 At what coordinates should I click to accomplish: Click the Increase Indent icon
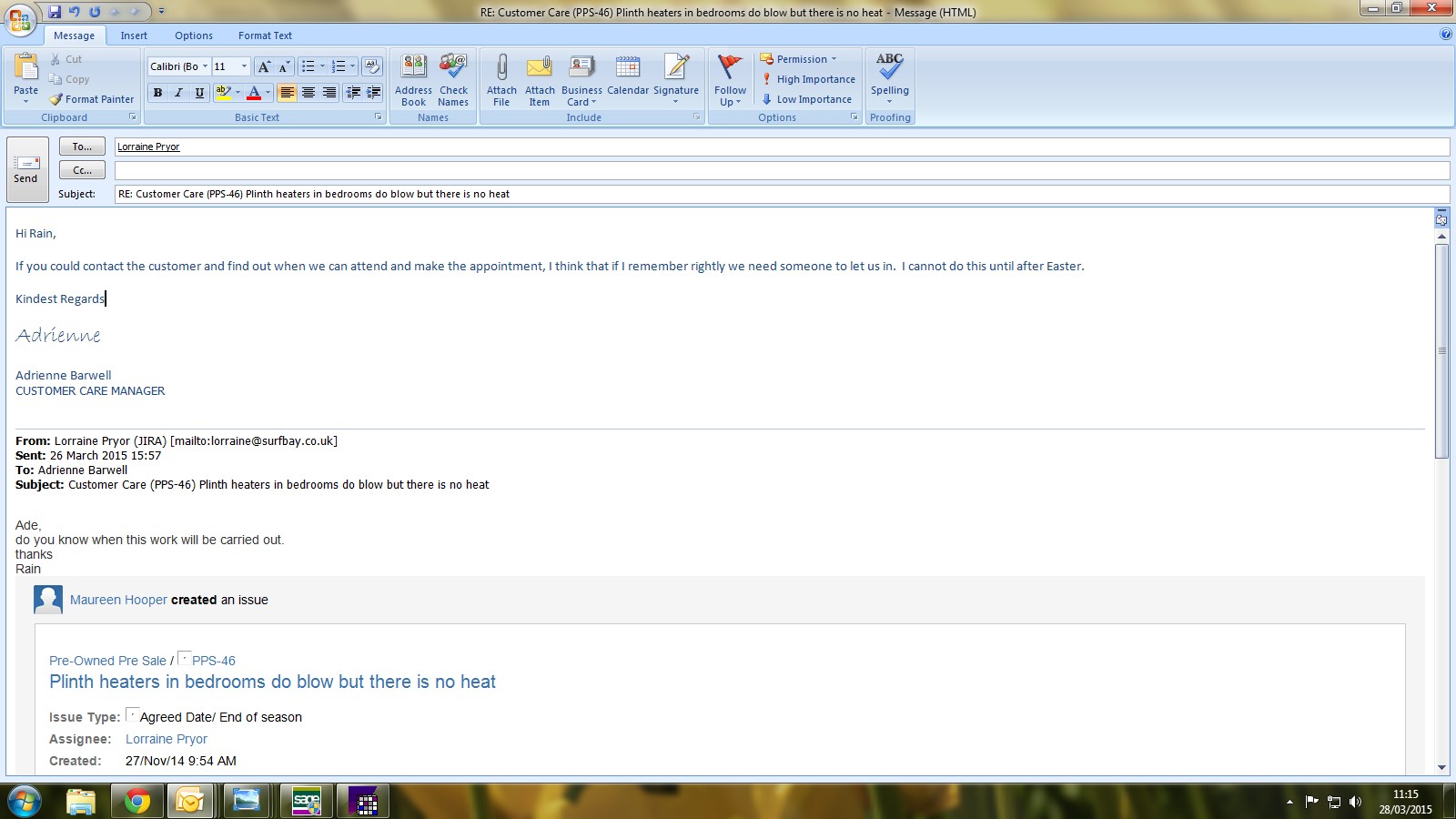coord(373,93)
